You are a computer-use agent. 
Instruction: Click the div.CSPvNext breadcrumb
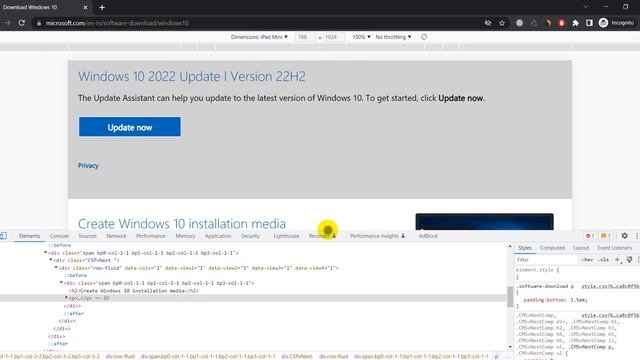(x=297, y=356)
